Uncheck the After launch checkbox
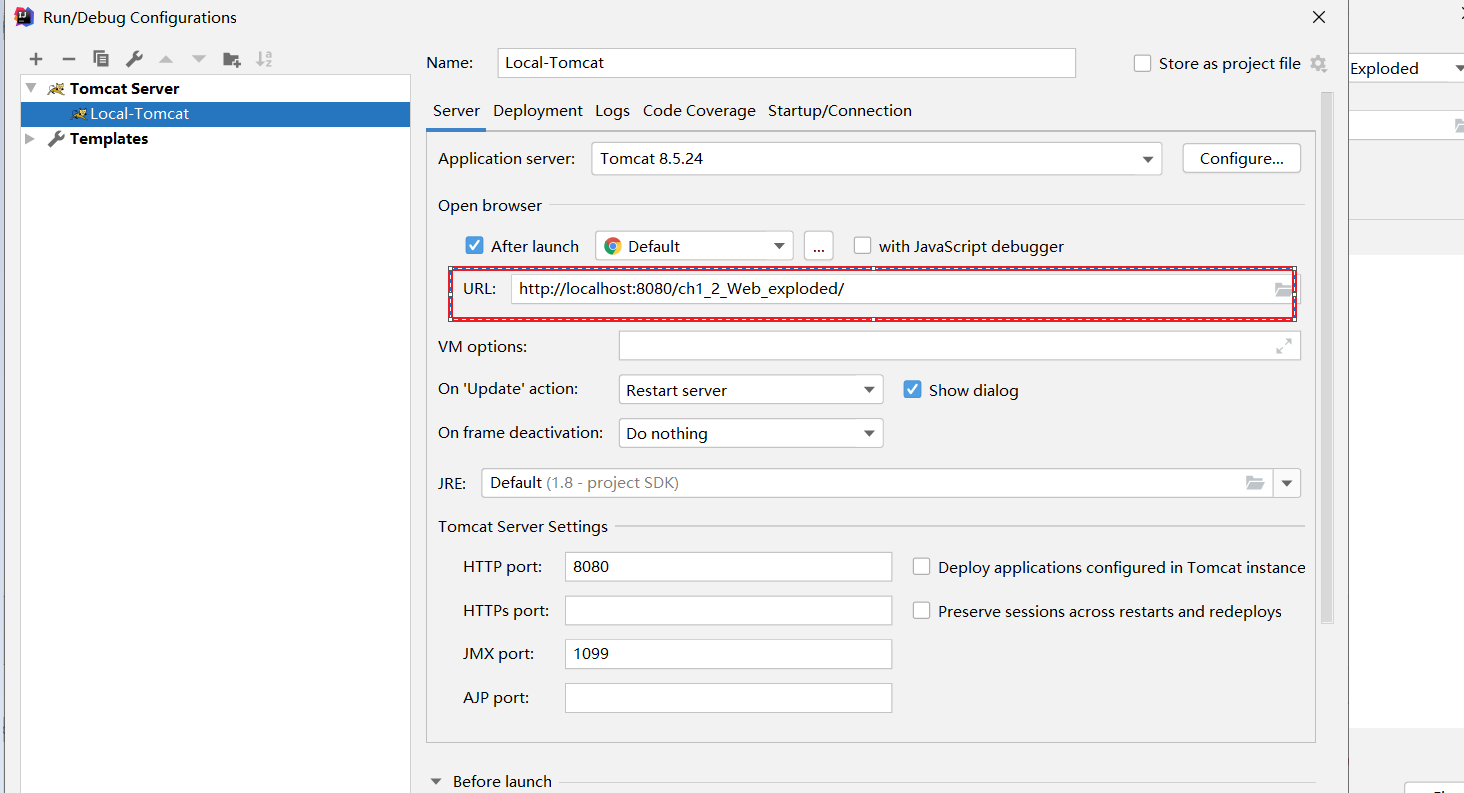The height and width of the screenshot is (793, 1464). coord(475,246)
